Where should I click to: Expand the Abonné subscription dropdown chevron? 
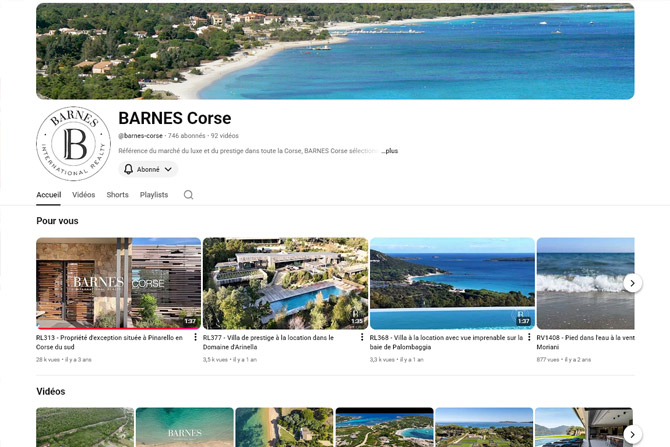point(168,170)
